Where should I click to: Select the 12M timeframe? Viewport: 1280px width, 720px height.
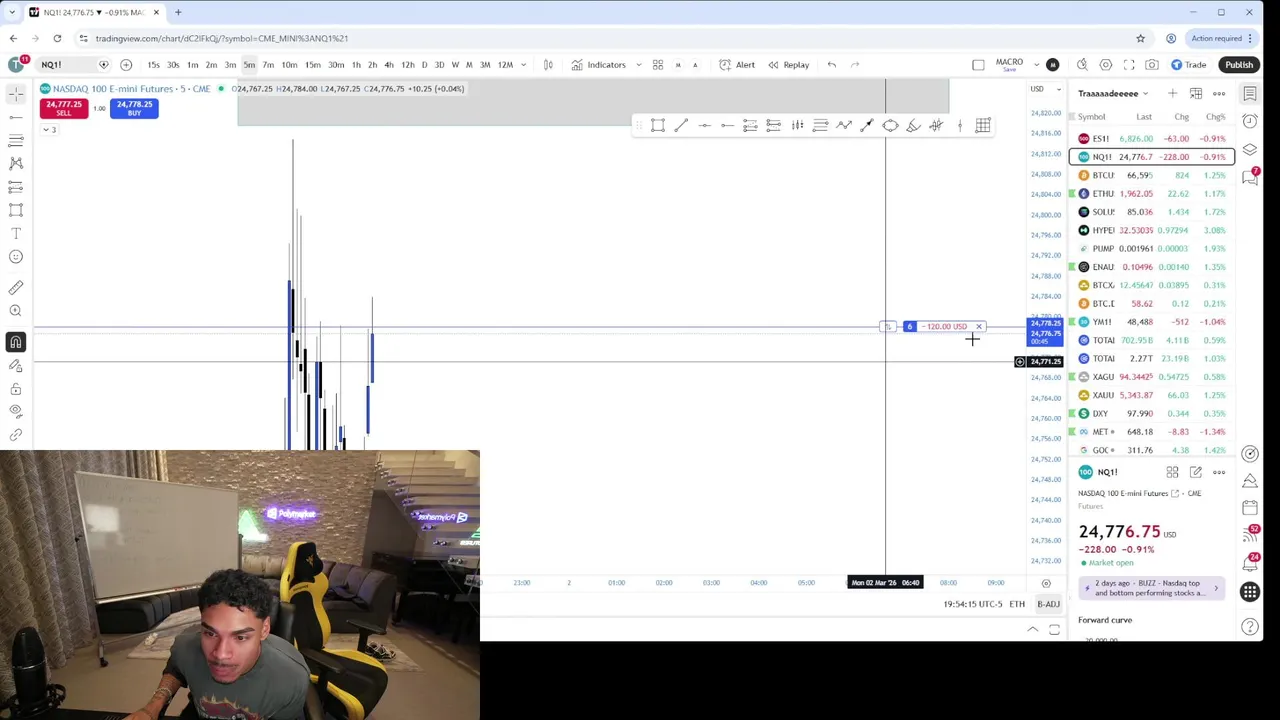point(505,65)
